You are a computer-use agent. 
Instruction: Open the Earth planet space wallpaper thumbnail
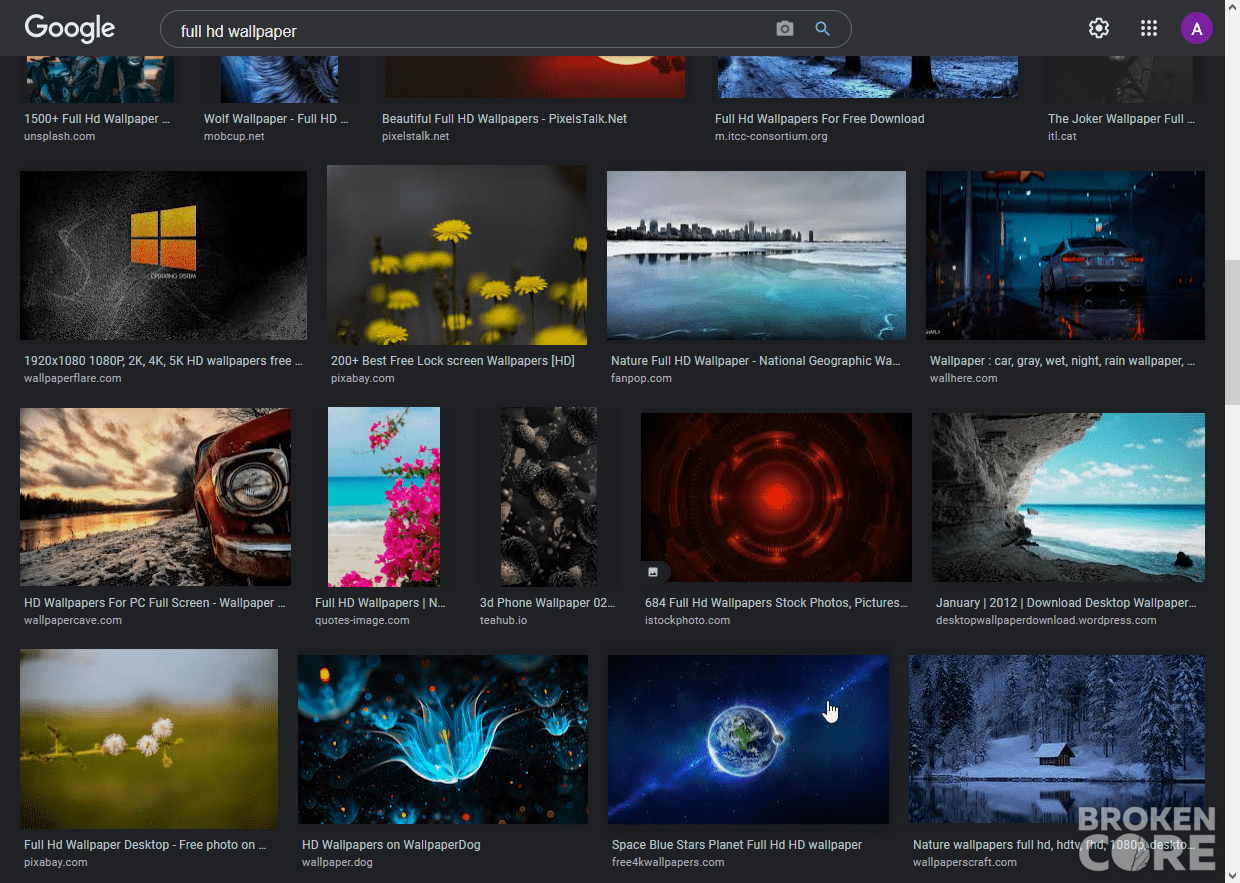(x=748, y=739)
